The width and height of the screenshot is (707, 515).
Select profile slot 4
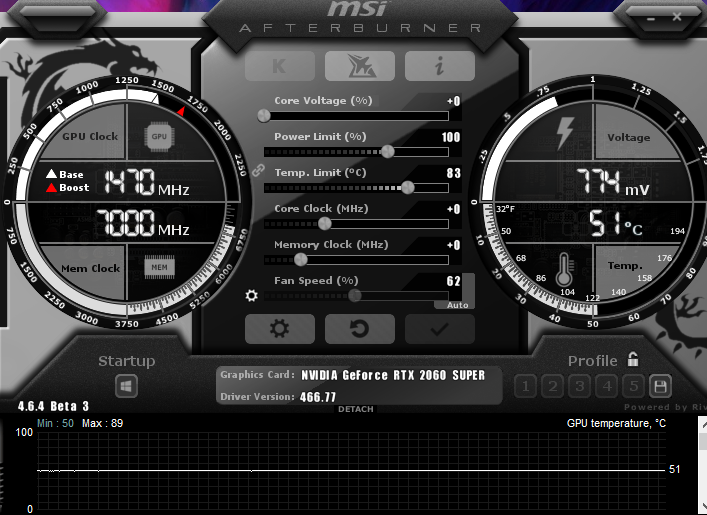(607, 386)
